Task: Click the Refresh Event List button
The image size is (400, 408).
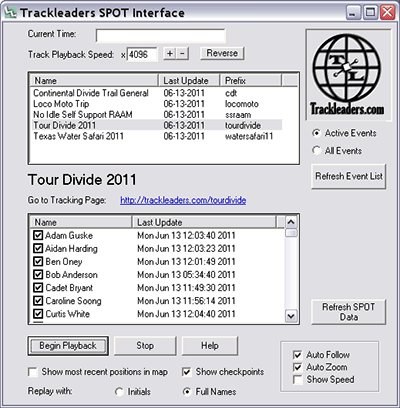Action: 349,176
